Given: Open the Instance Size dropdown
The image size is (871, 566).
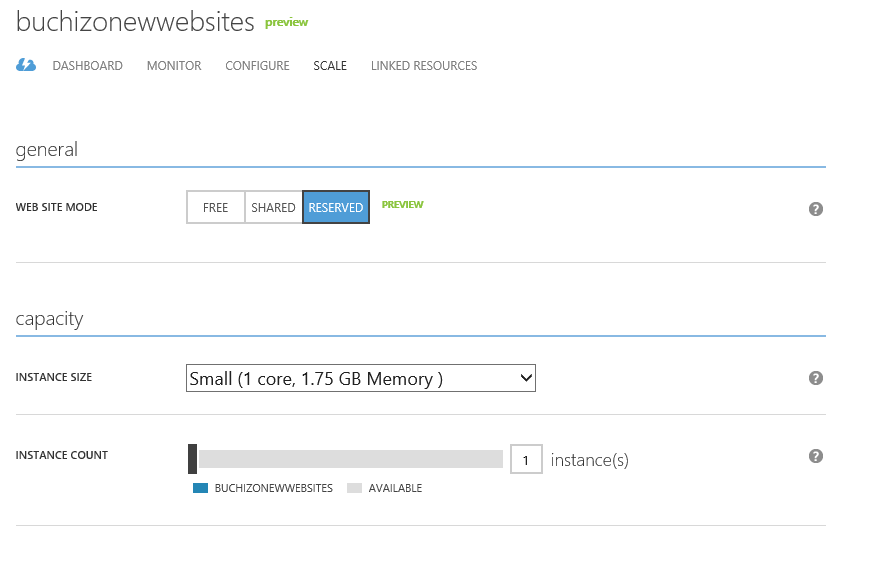Looking at the screenshot, I should 361,378.
